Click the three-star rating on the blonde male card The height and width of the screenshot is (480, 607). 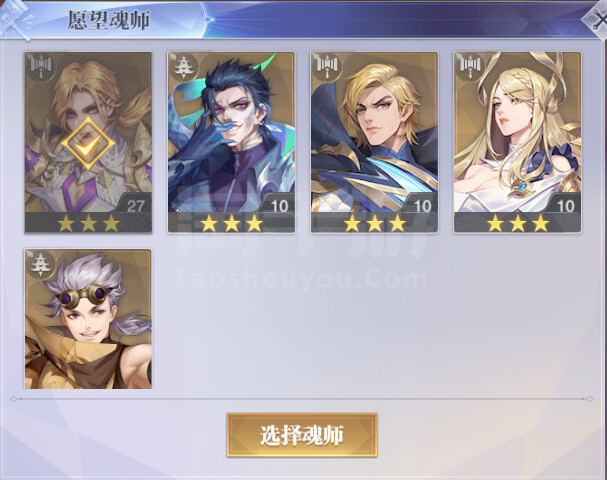pos(374,223)
